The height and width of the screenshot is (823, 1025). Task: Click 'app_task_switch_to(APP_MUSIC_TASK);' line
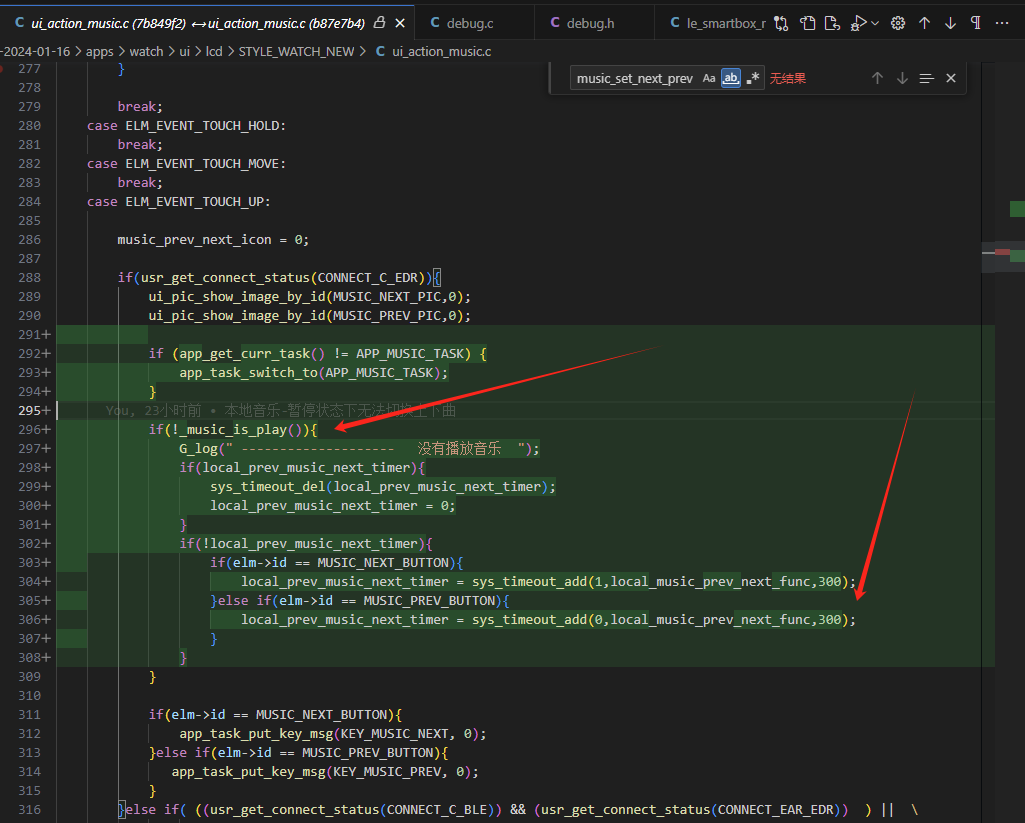pos(314,373)
